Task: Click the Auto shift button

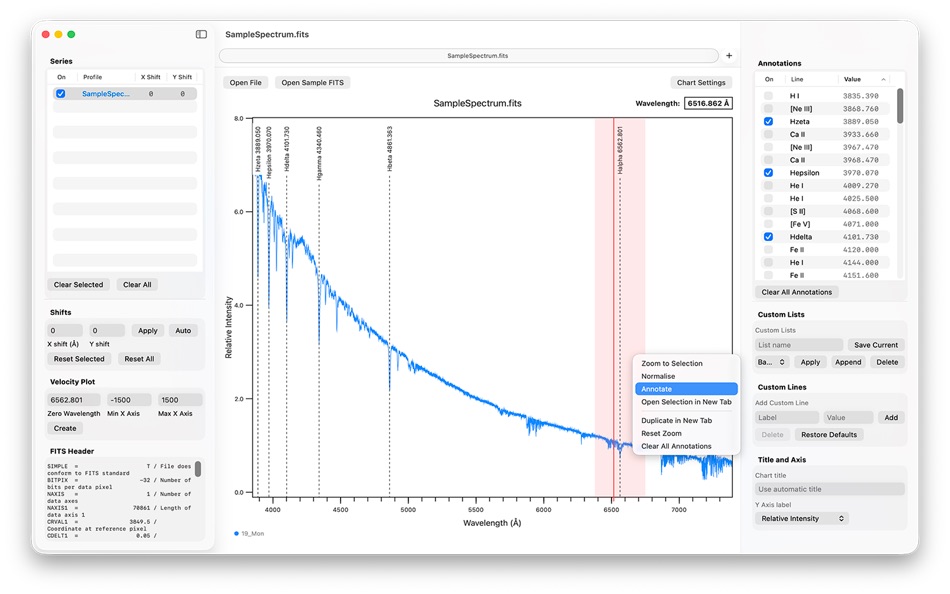Action: click(183, 331)
